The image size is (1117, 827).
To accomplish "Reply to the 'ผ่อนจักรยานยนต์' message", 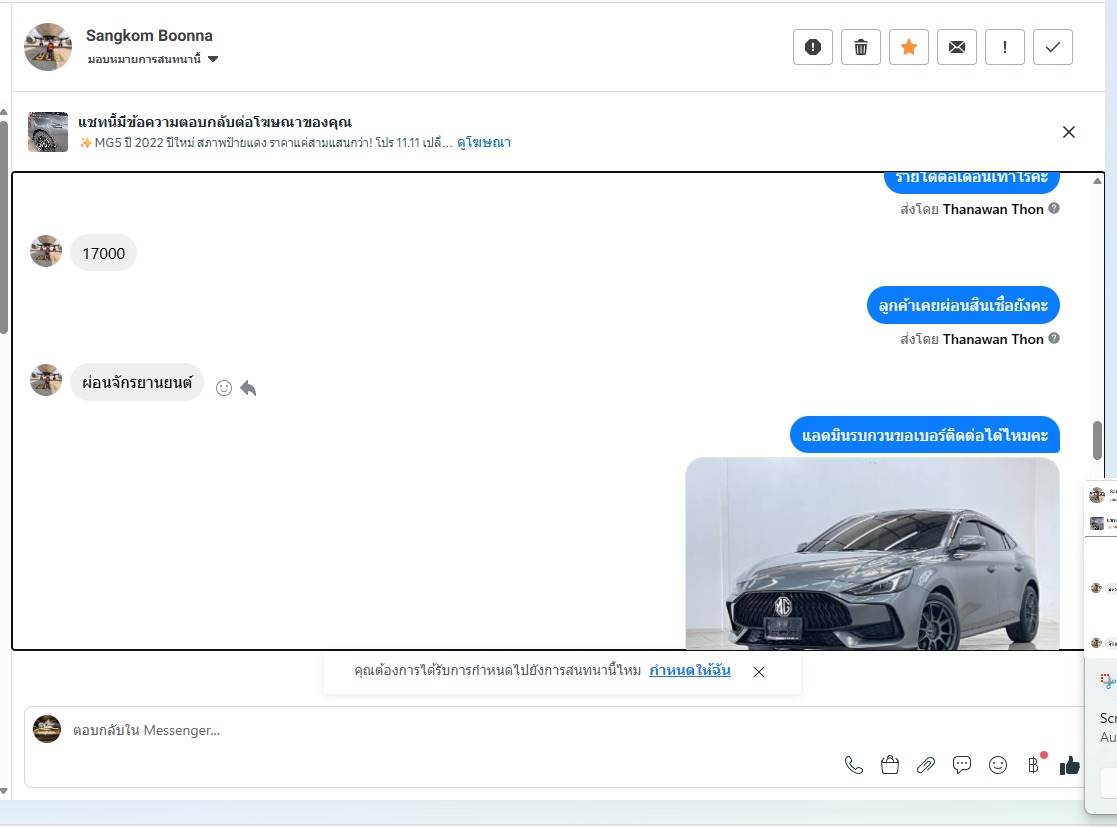I will click(x=248, y=388).
